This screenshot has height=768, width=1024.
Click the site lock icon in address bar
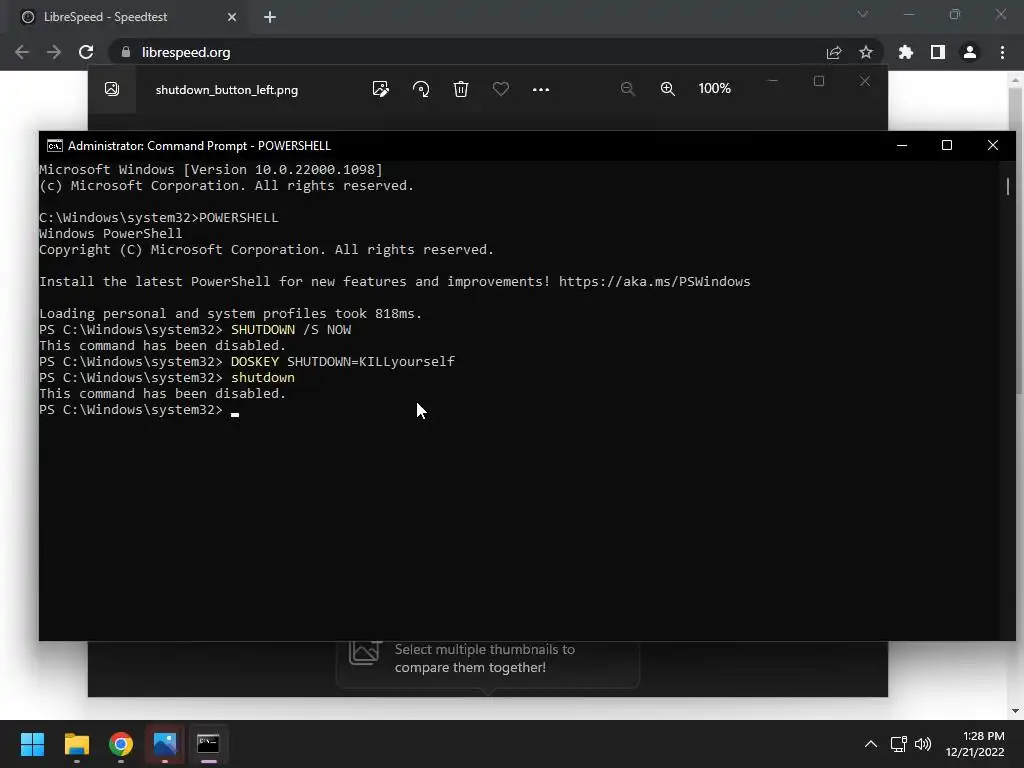(x=125, y=52)
